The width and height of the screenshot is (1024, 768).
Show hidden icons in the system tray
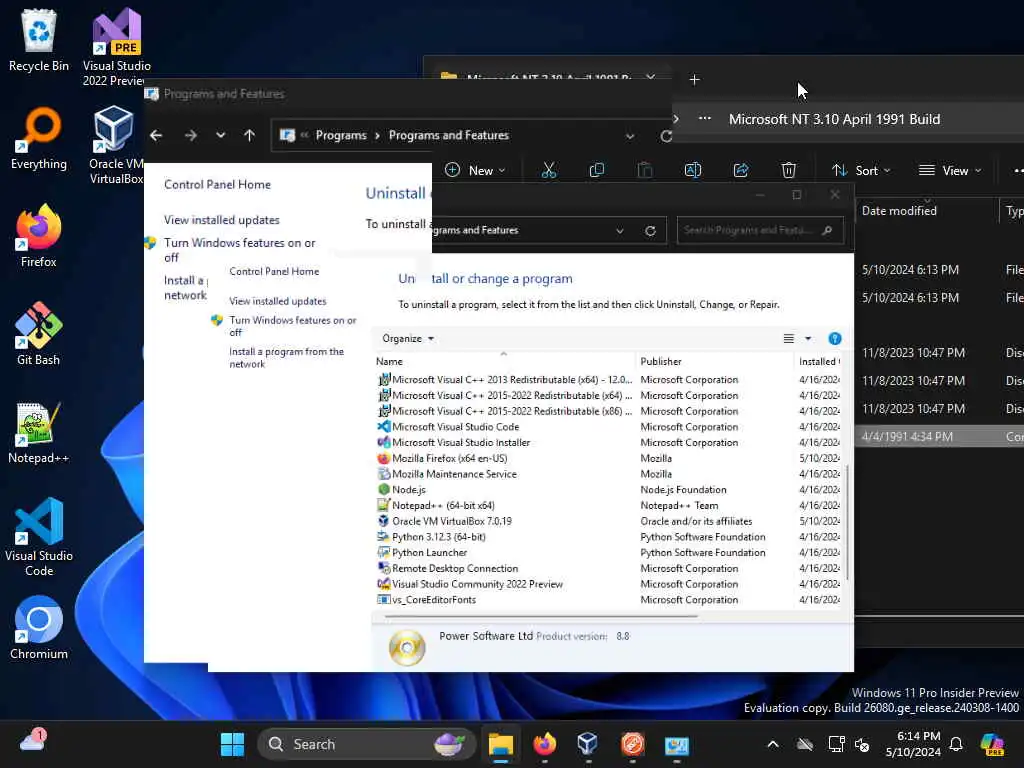[x=773, y=744]
